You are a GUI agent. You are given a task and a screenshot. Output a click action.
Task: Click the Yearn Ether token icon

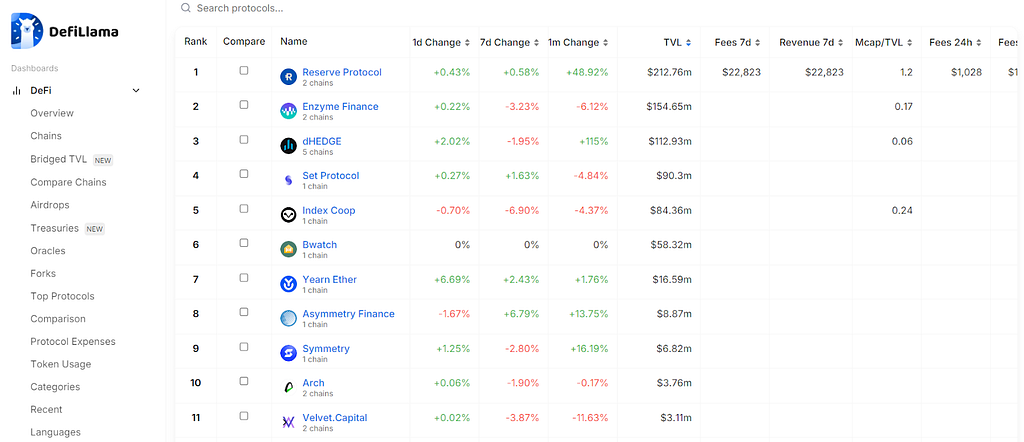tap(288, 284)
